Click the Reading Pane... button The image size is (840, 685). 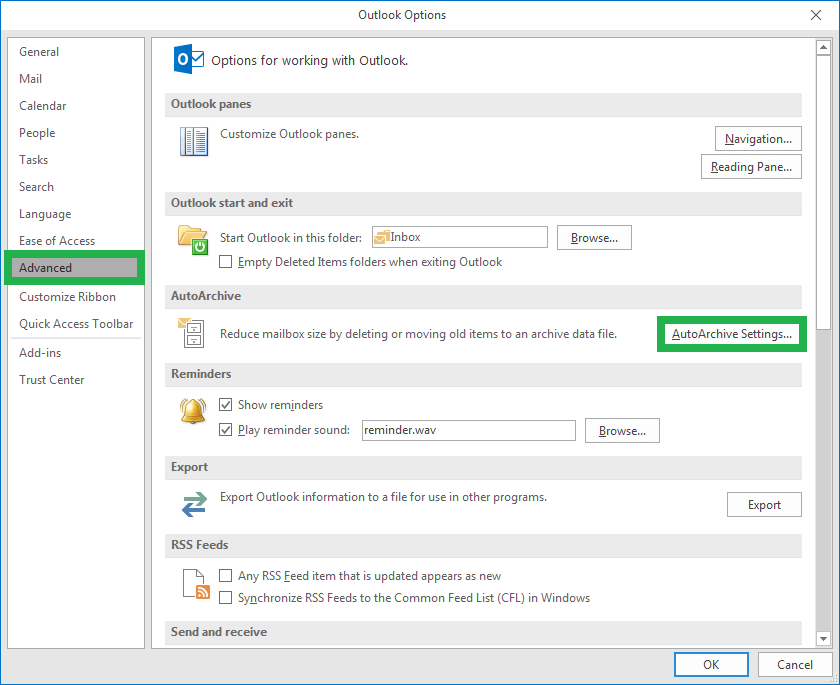(751, 167)
